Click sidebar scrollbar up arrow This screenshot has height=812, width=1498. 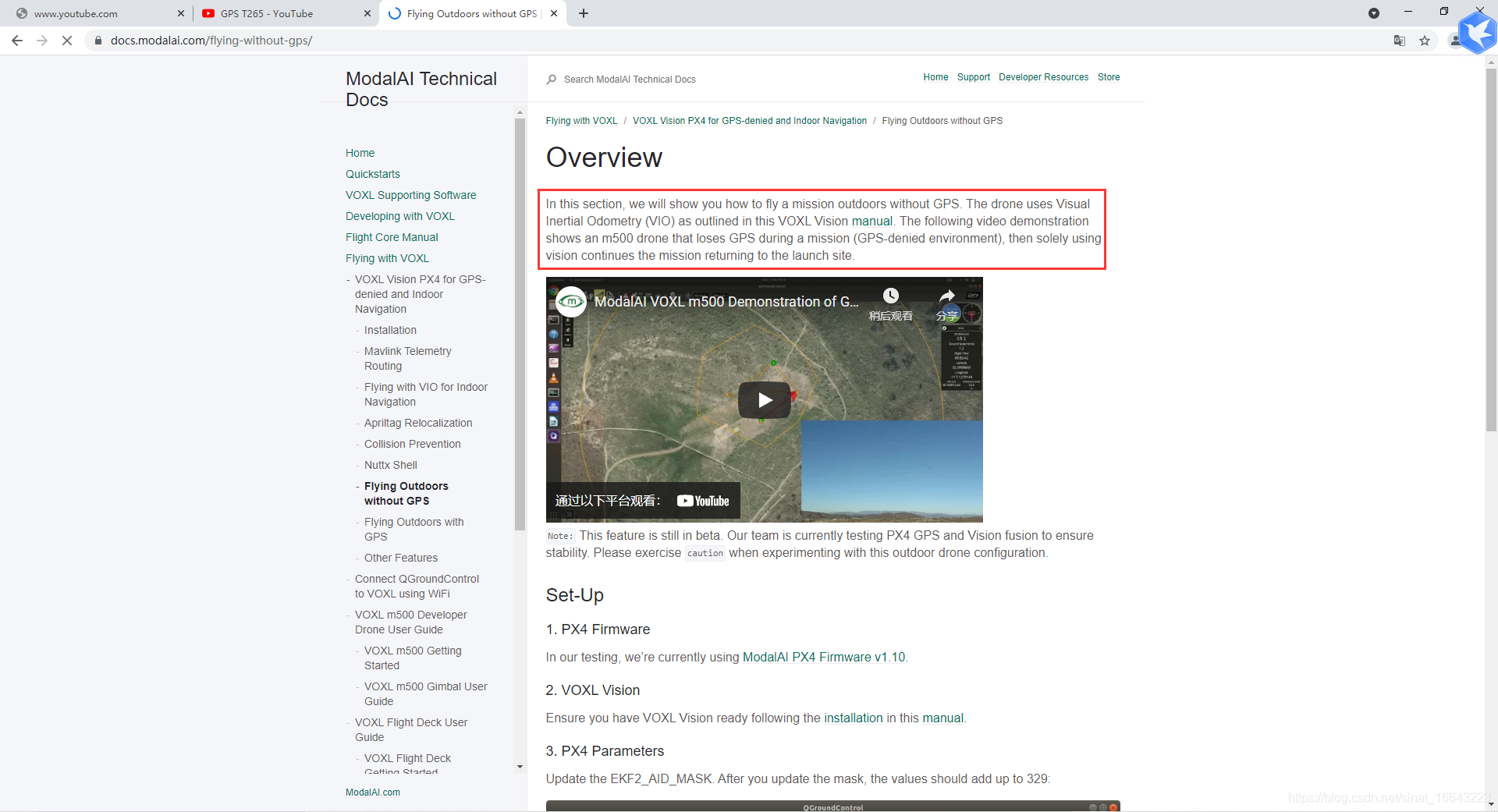pyautogui.click(x=520, y=113)
